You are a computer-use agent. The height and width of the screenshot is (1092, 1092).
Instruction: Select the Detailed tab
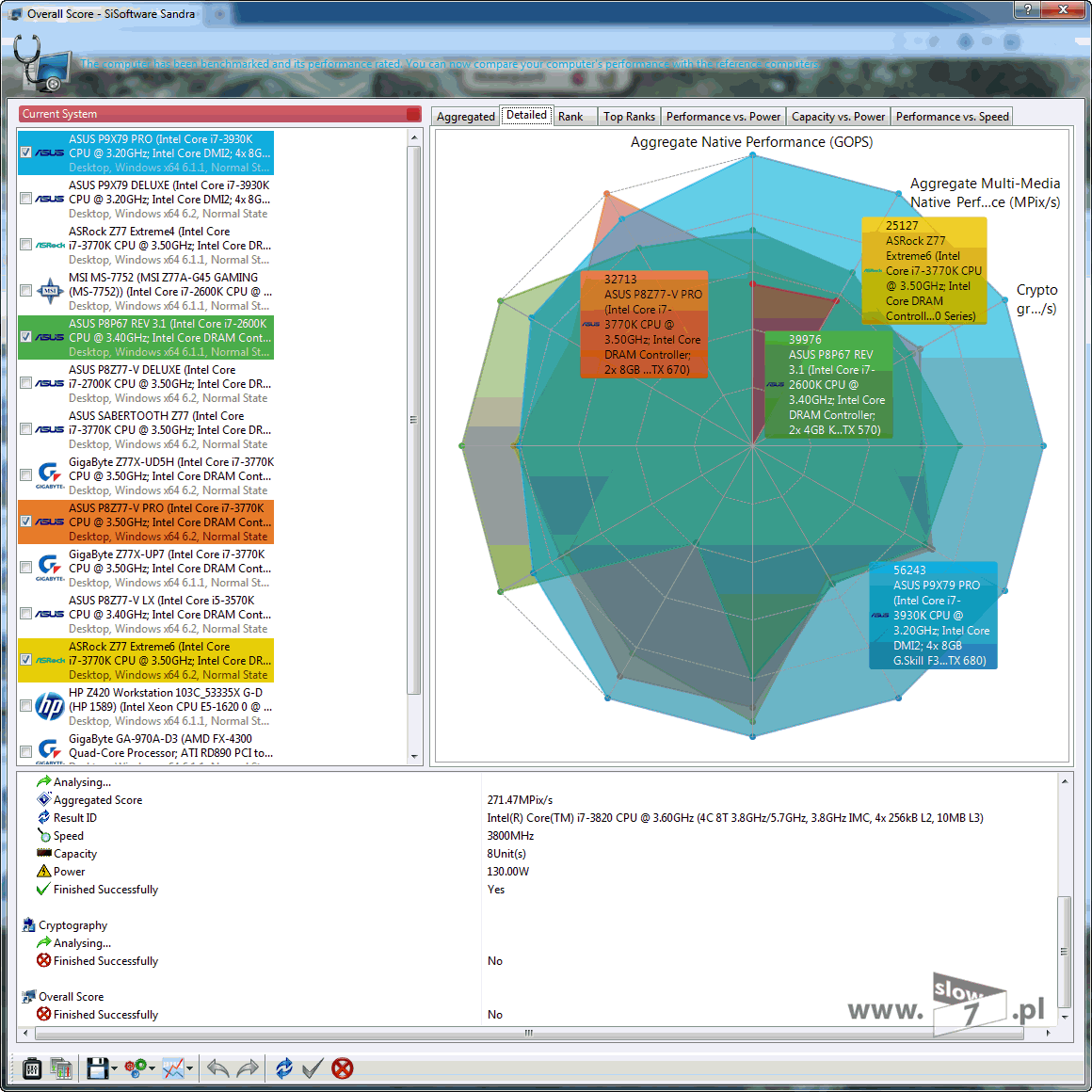[526, 115]
